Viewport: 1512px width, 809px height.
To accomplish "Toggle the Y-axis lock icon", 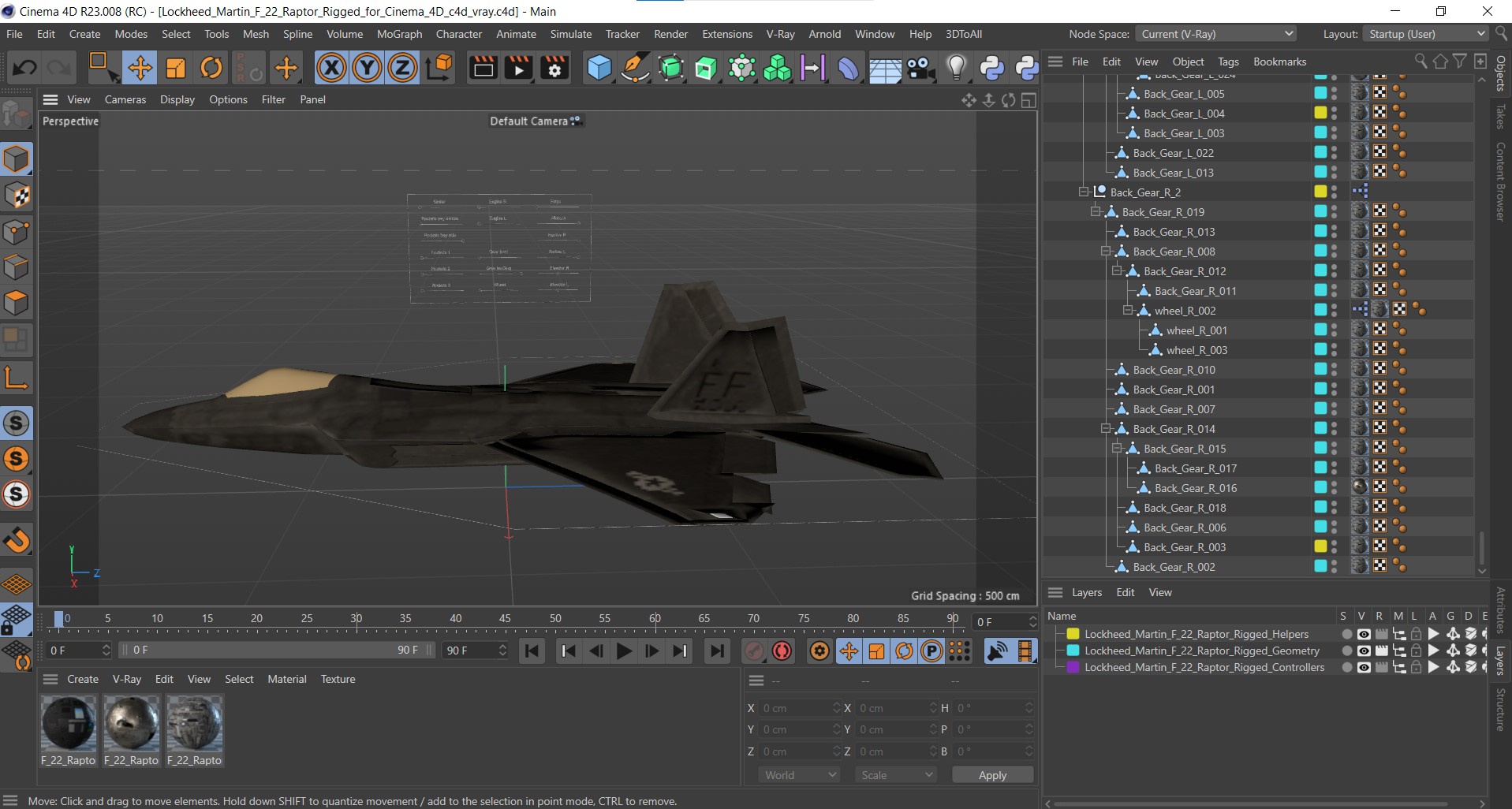I will (x=367, y=68).
